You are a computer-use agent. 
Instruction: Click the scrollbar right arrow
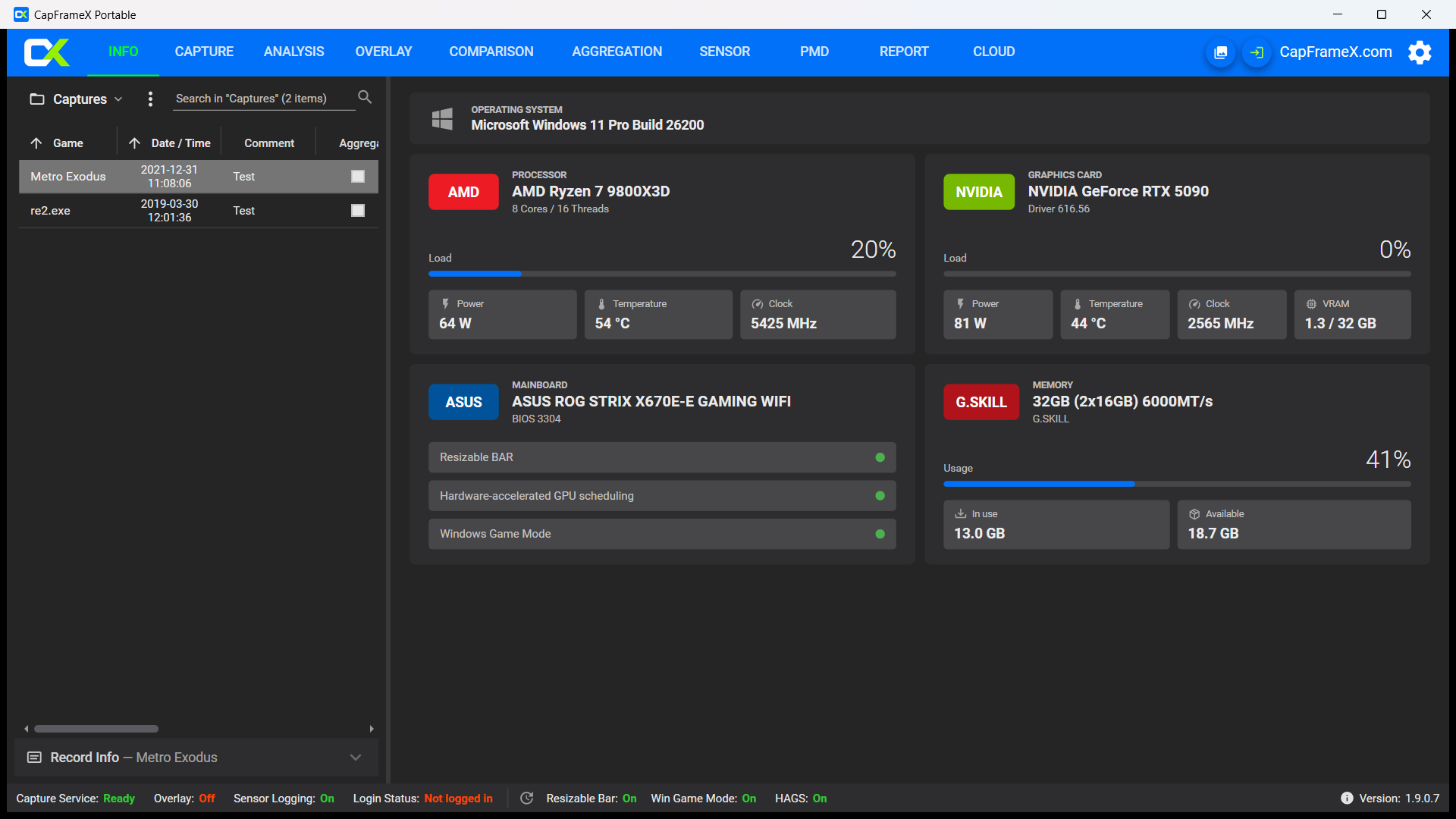[x=372, y=729]
